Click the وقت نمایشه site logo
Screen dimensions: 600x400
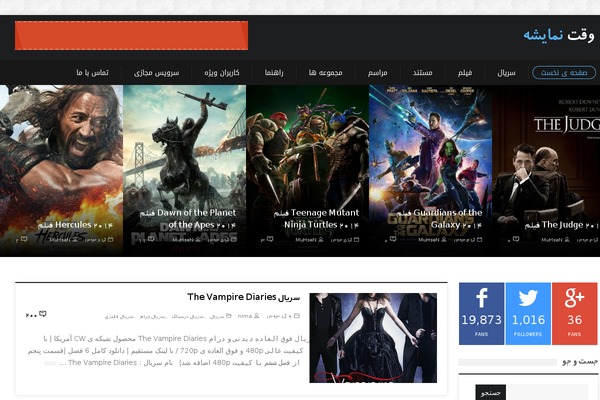(x=559, y=35)
